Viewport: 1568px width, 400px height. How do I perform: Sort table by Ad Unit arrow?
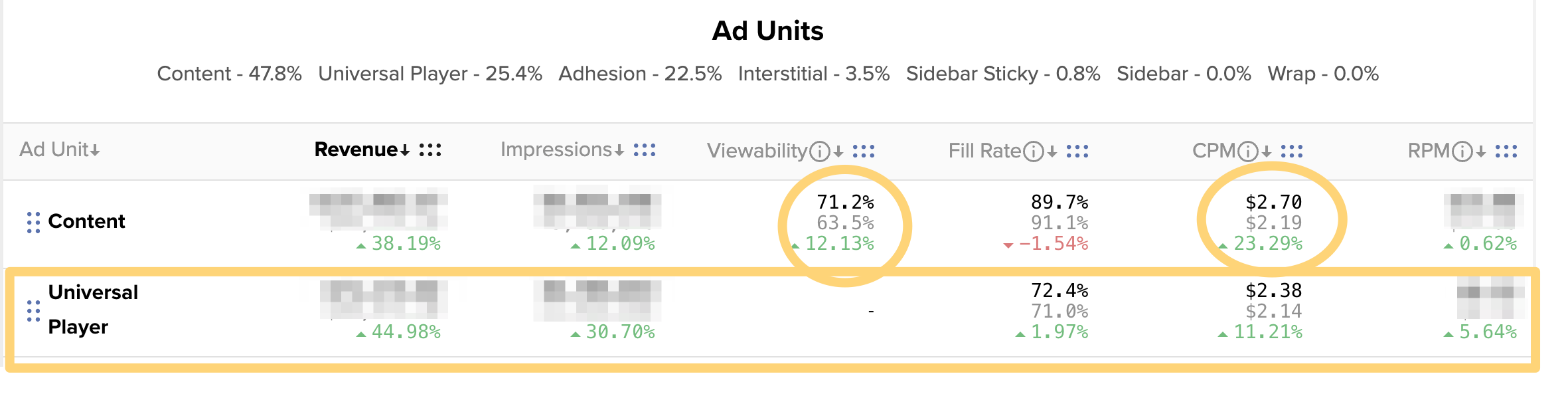[96, 151]
